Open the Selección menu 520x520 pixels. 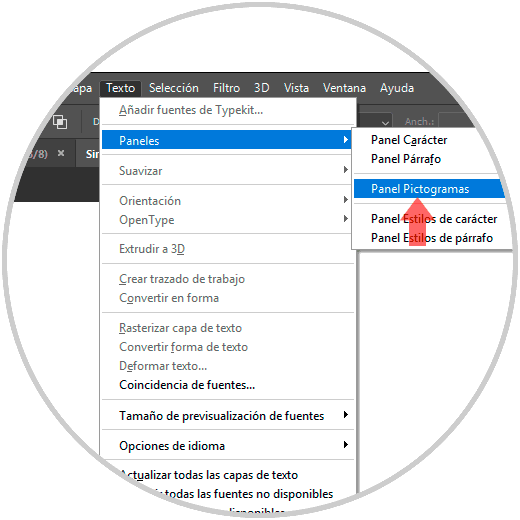174,88
